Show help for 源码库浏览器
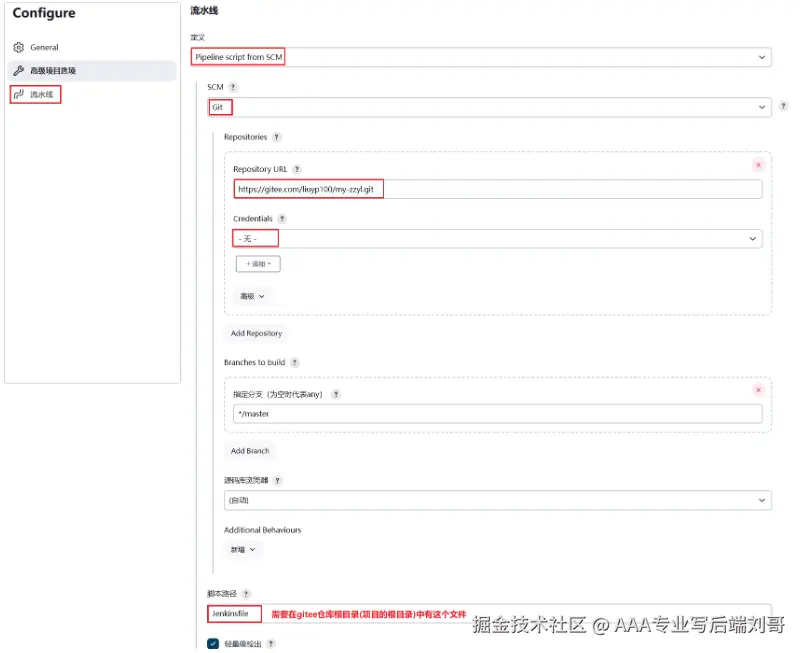Viewport: 803px width, 653px height. 278,480
